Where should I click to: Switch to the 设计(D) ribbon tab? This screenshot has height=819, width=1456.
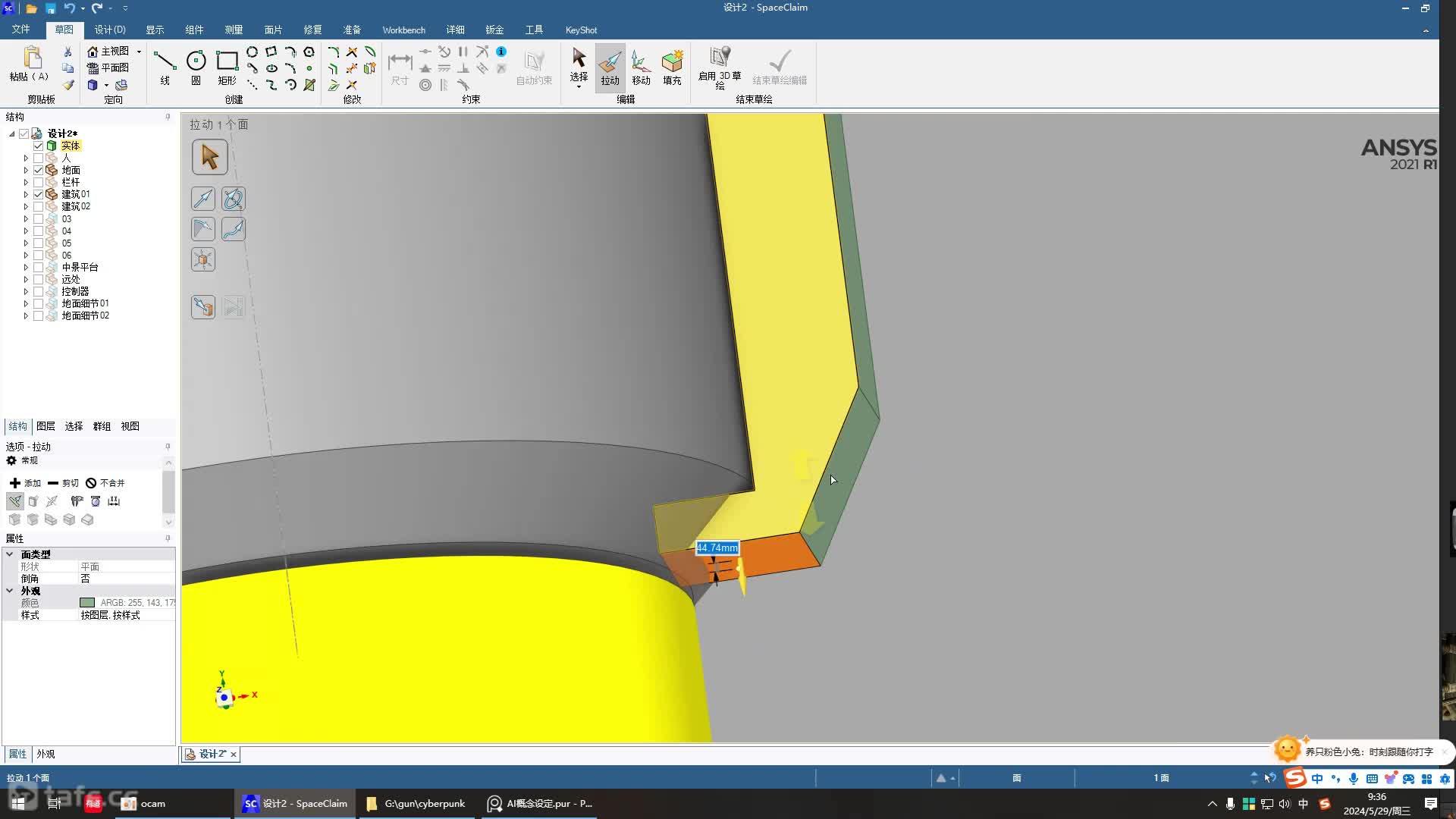(x=110, y=30)
